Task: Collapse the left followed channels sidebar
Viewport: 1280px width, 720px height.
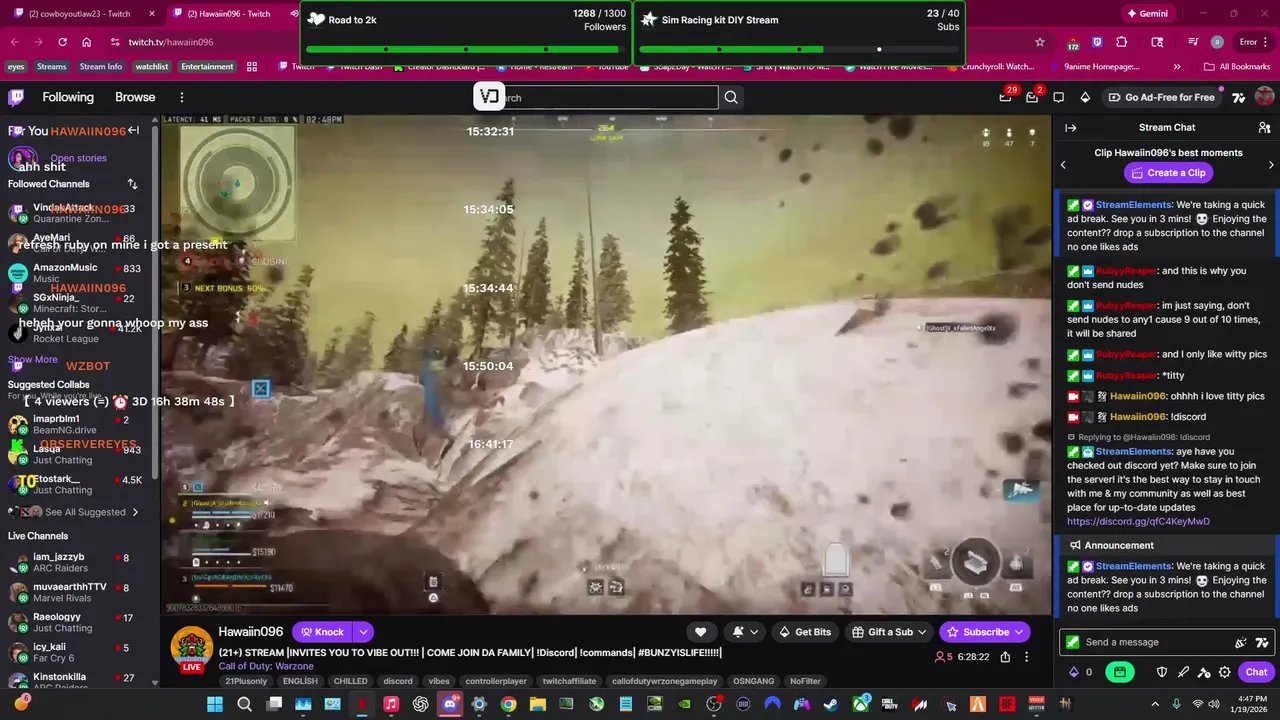Action: tap(133, 130)
